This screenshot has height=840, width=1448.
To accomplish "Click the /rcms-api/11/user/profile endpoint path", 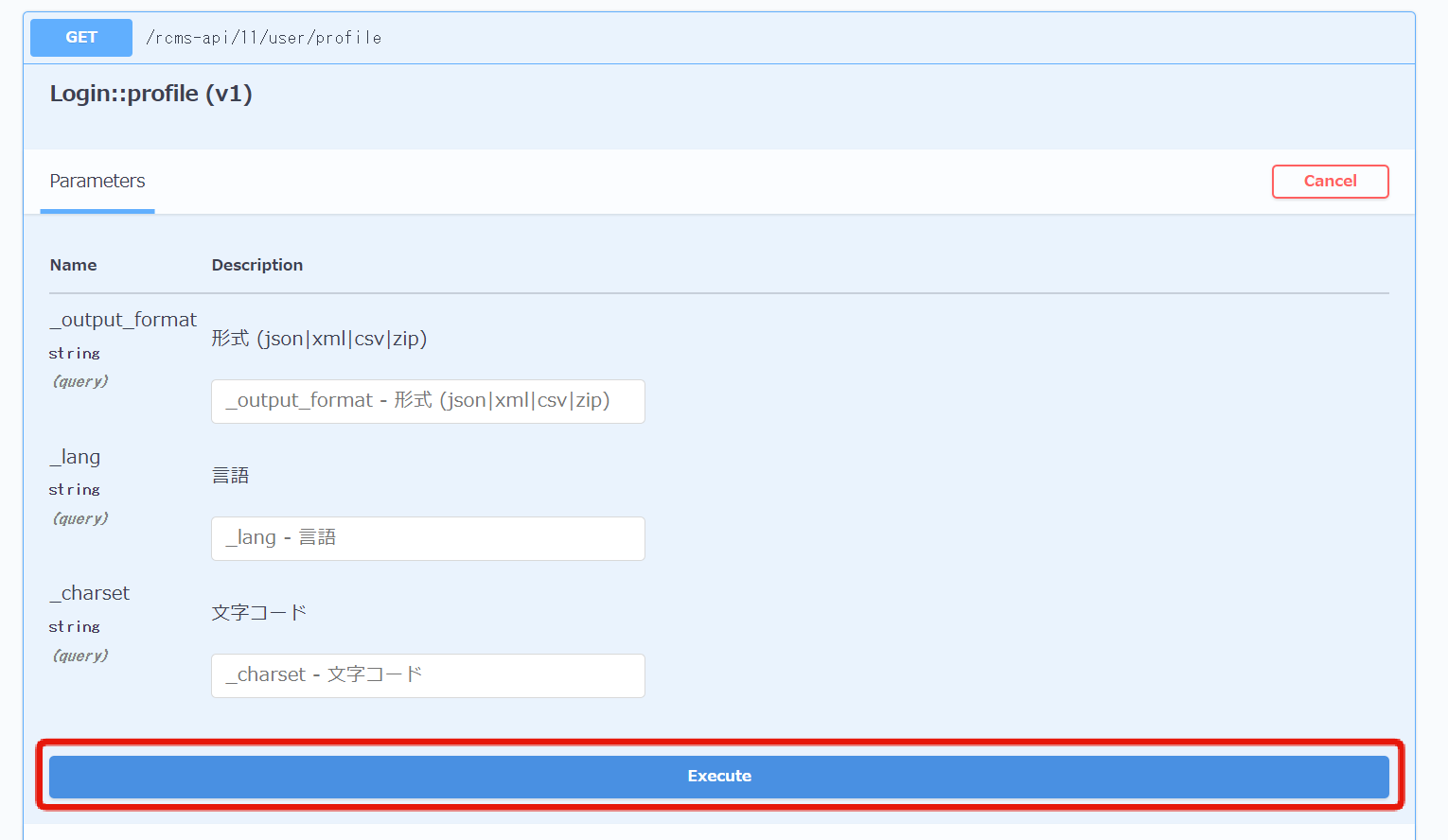I will coord(264,38).
